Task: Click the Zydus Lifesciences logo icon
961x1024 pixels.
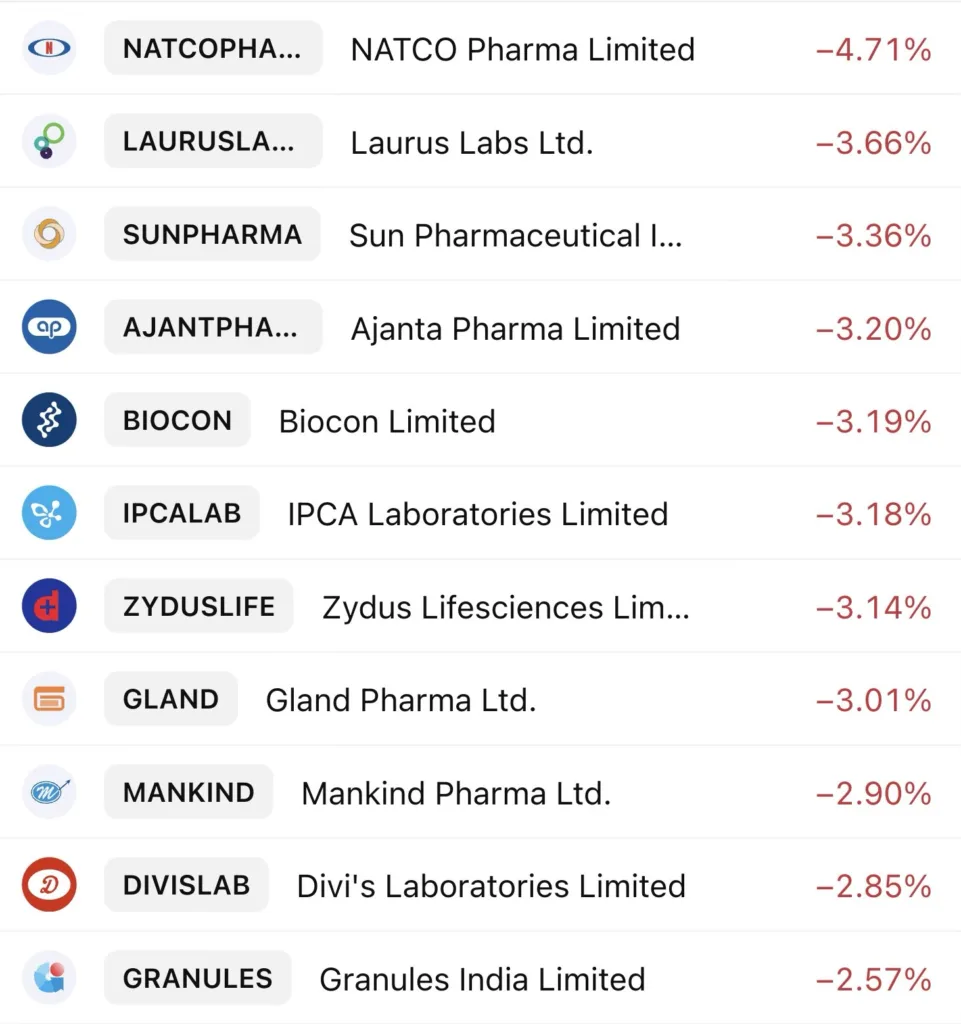Action: click(x=49, y=606)
